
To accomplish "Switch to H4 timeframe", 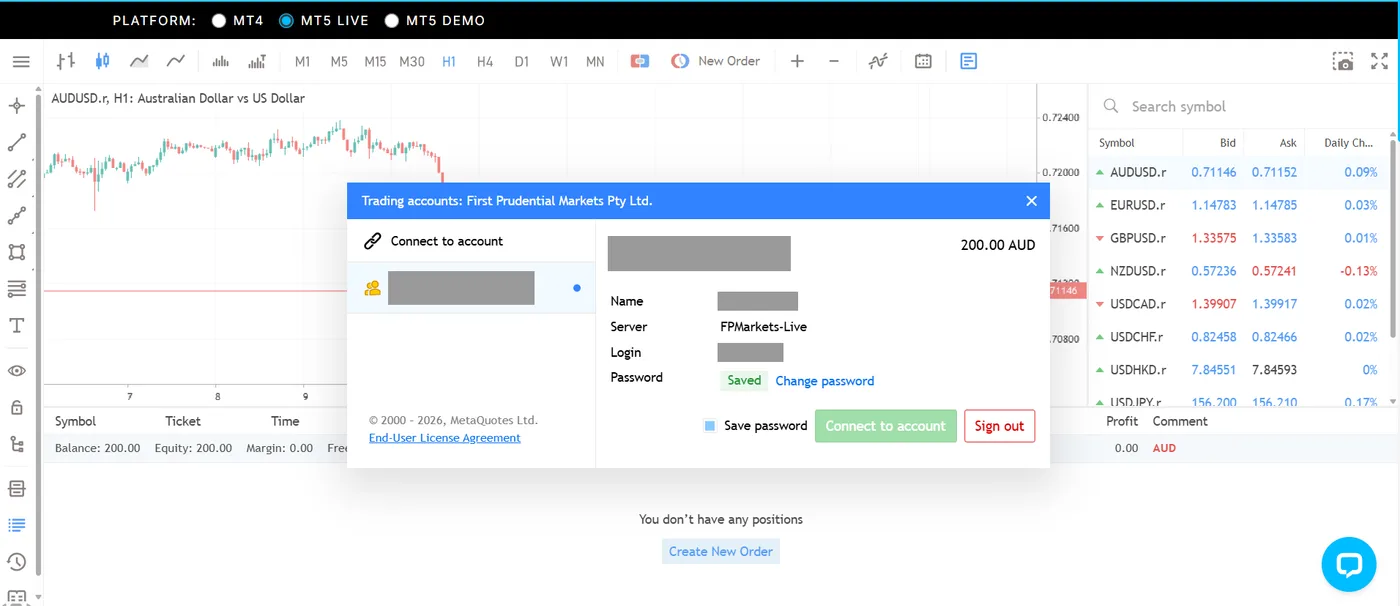I will tap(485, 61).
